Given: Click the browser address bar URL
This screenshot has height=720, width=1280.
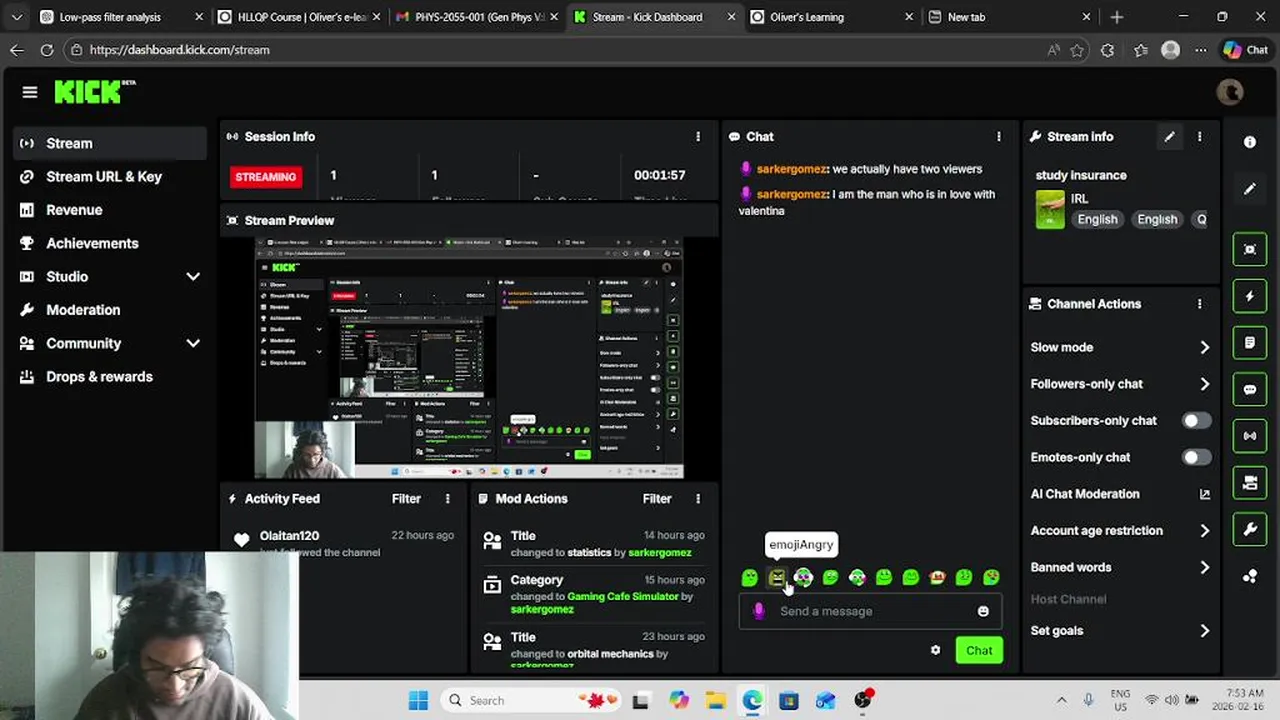Looking at the screenshot, I should pos(179,50).
